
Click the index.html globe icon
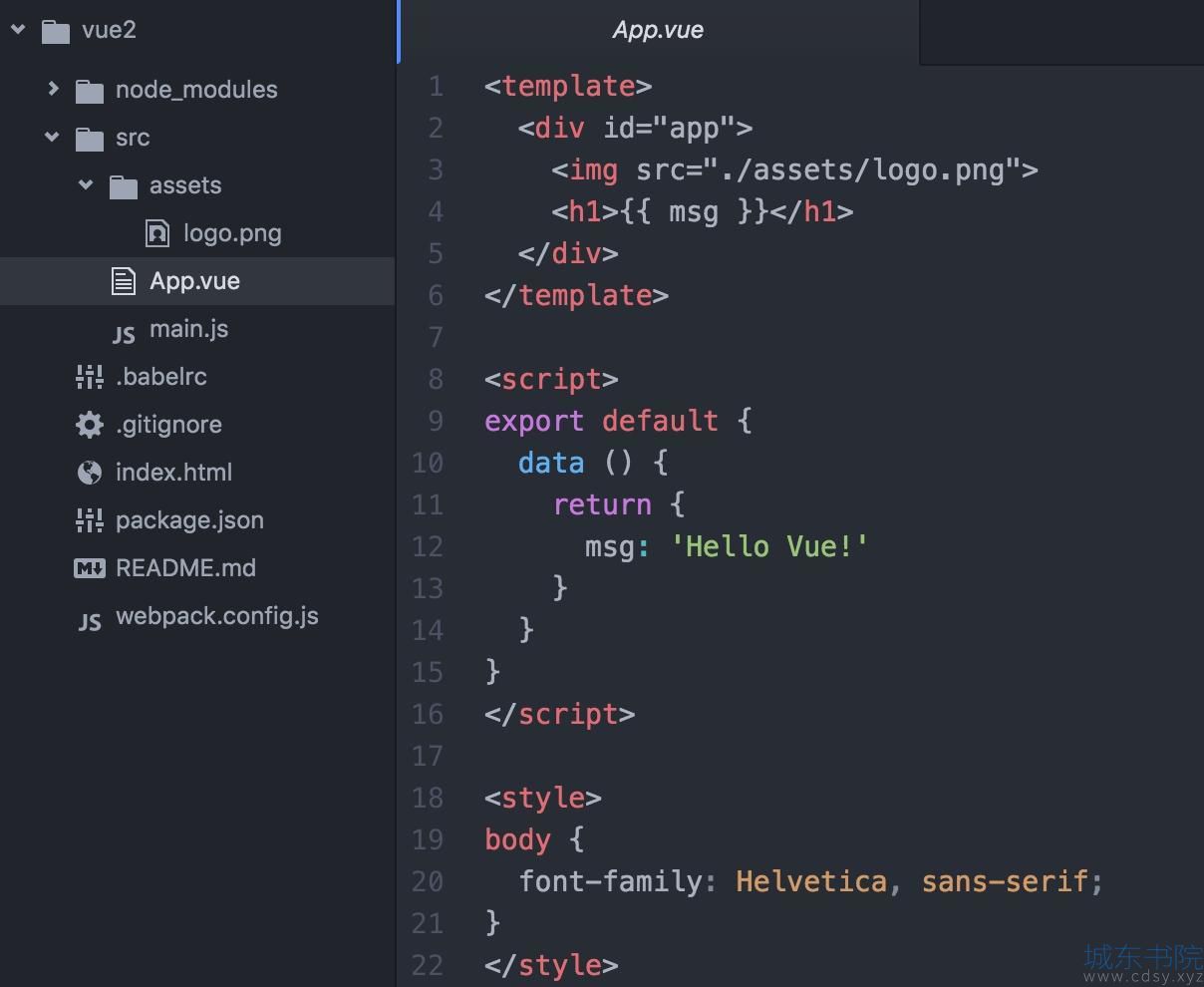90,473
